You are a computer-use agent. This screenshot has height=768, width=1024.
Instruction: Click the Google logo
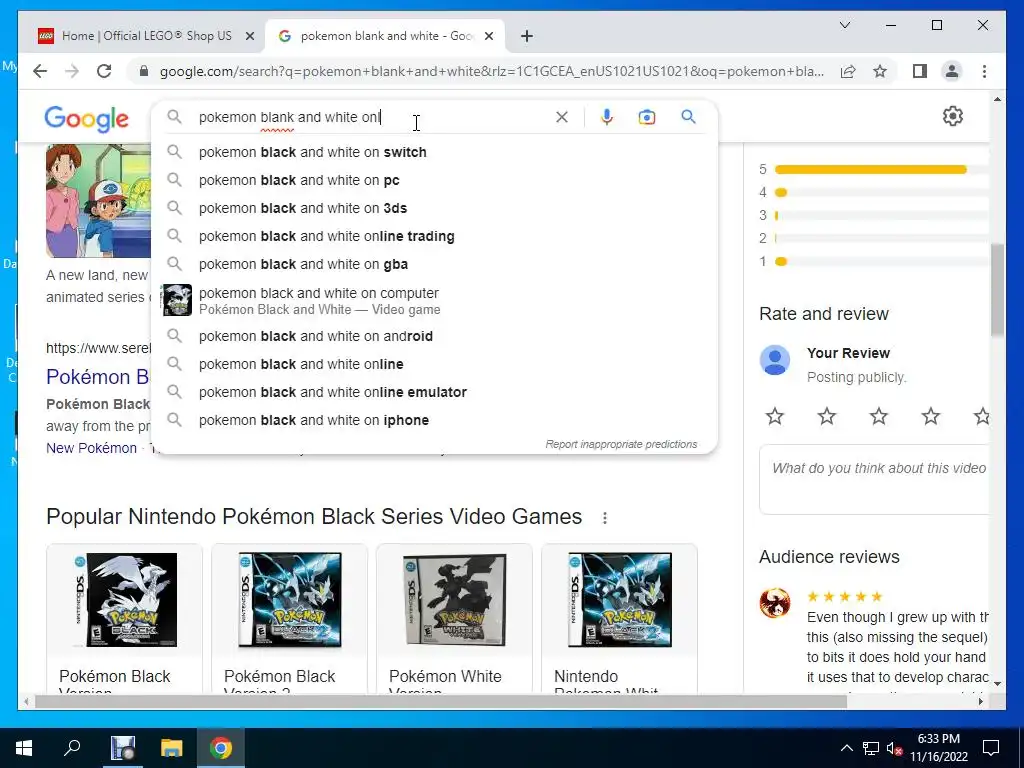click(x=86, y=119)
